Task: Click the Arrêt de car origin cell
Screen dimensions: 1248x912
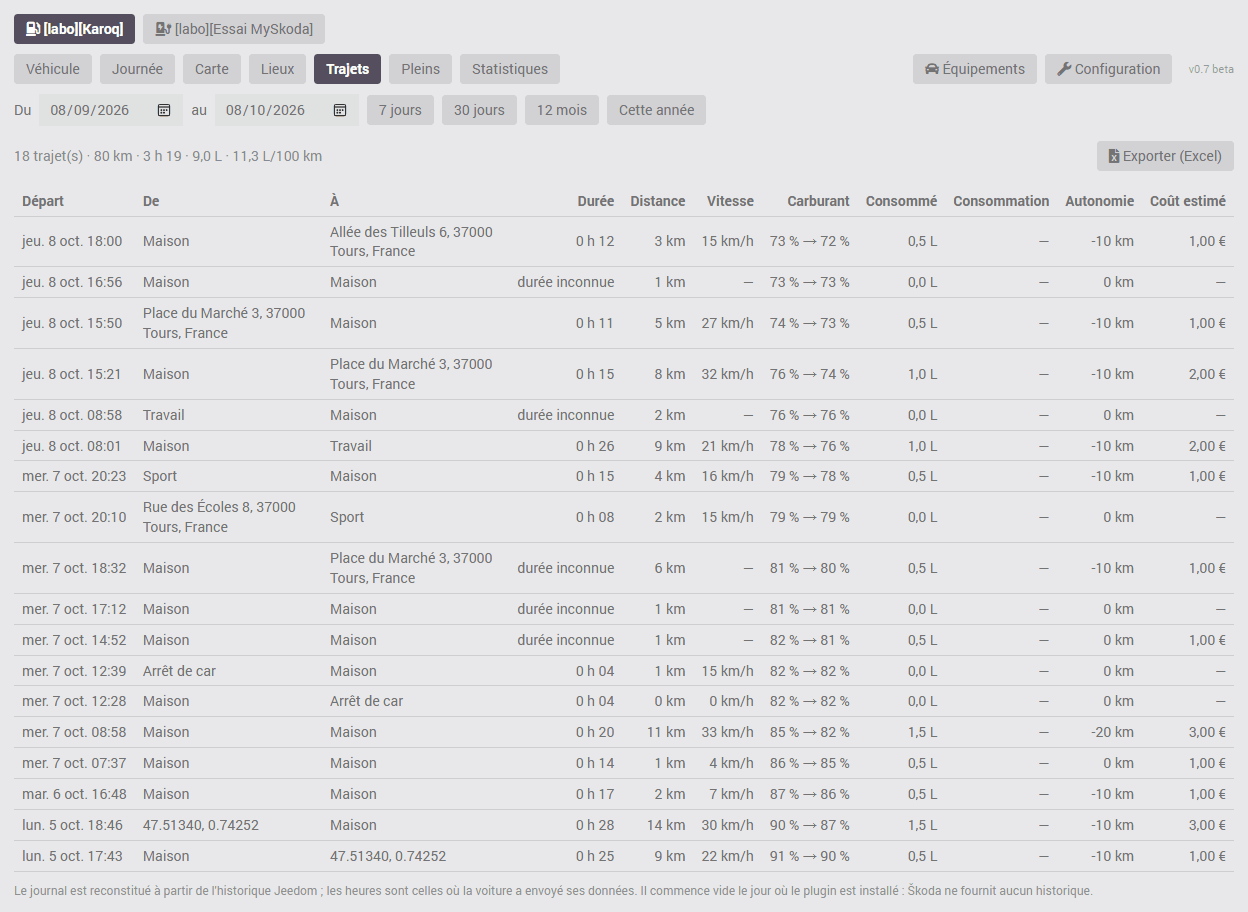Action: (x=179, y=671)
